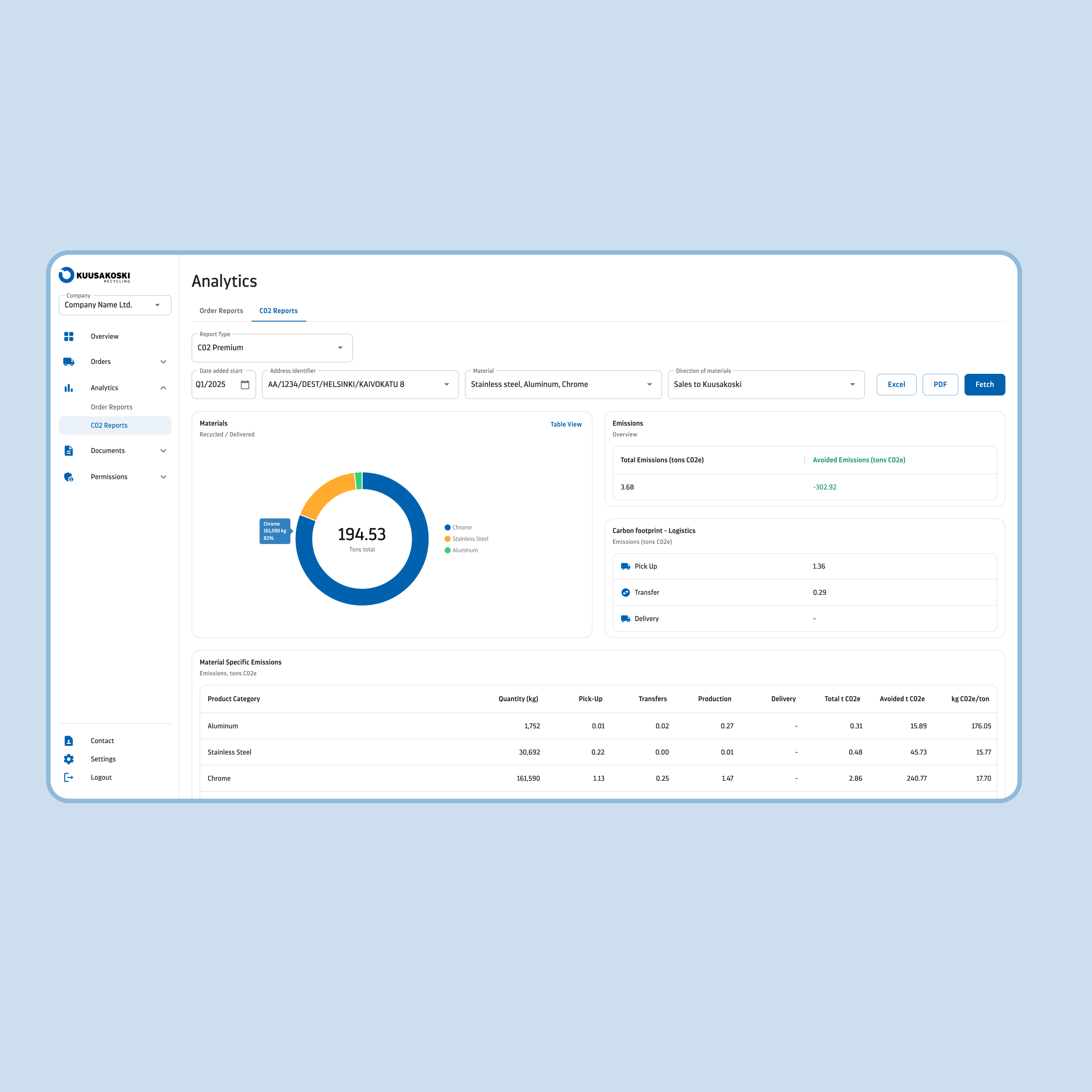The height and width of the screenshot is (1092, 1092).
Task: Click the Pick Up truck icon
Action: pyautogui.click(x=626, y=566)
